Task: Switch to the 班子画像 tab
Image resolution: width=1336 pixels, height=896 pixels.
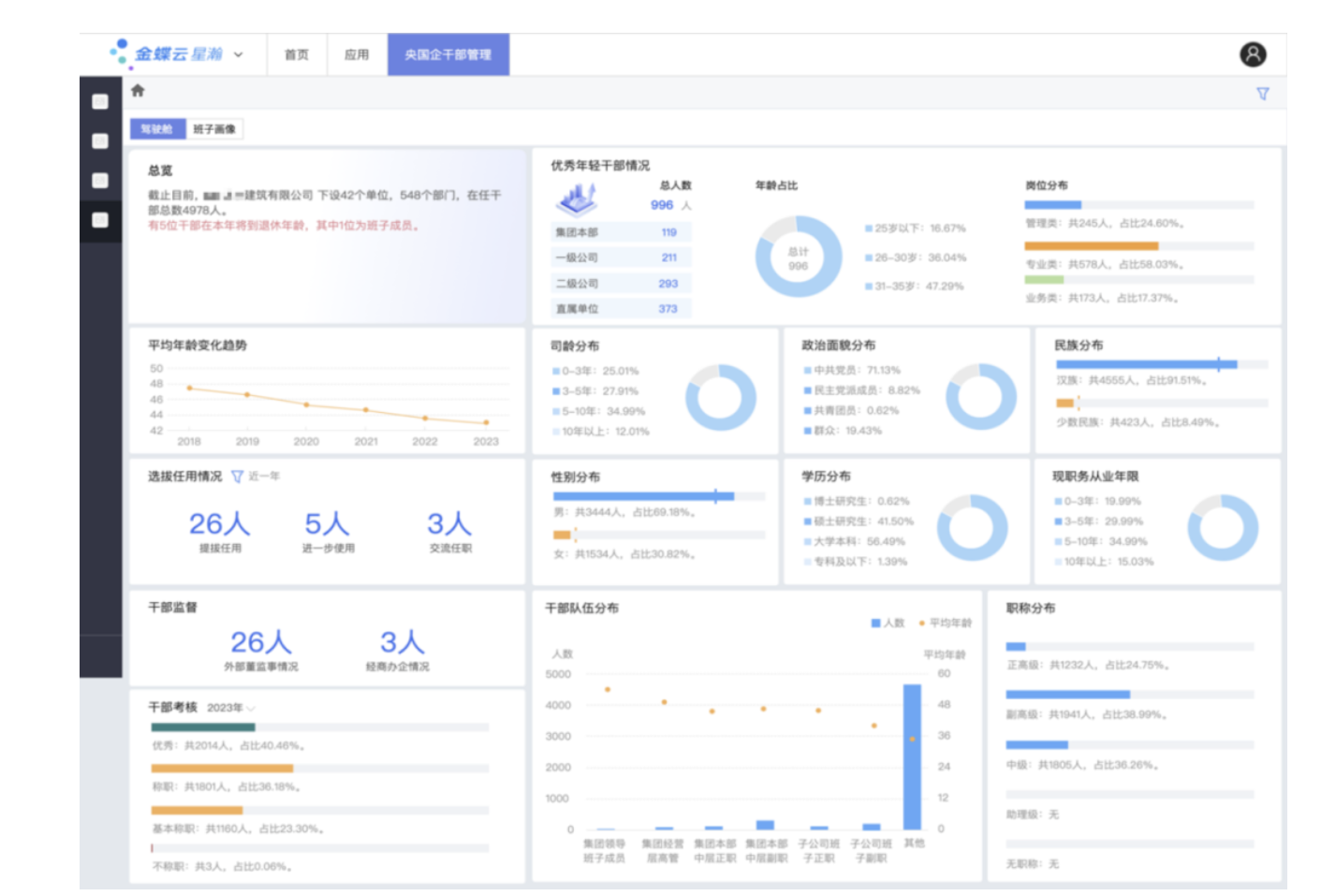Action: (x=214, y=129)
